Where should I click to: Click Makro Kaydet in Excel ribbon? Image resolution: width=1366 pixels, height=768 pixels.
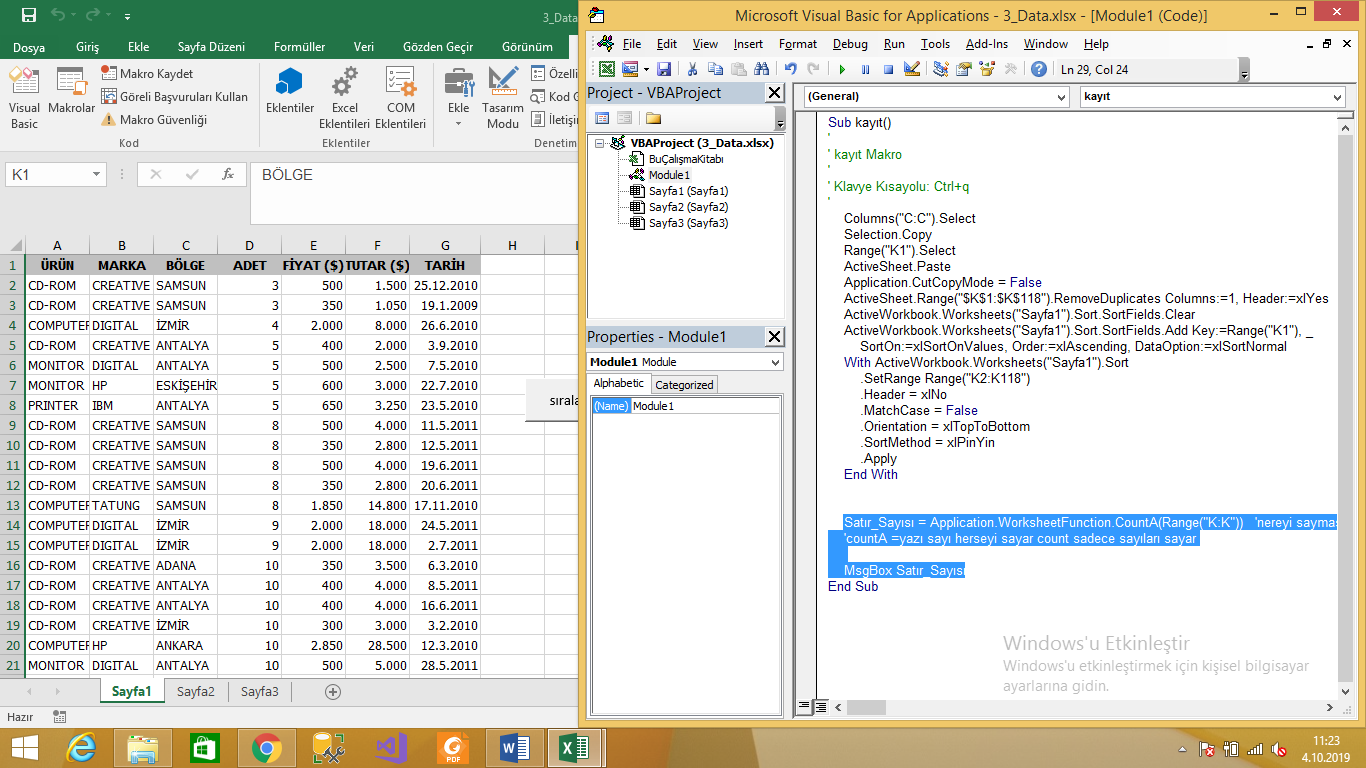pyautogui.click(x=147, y=74)
